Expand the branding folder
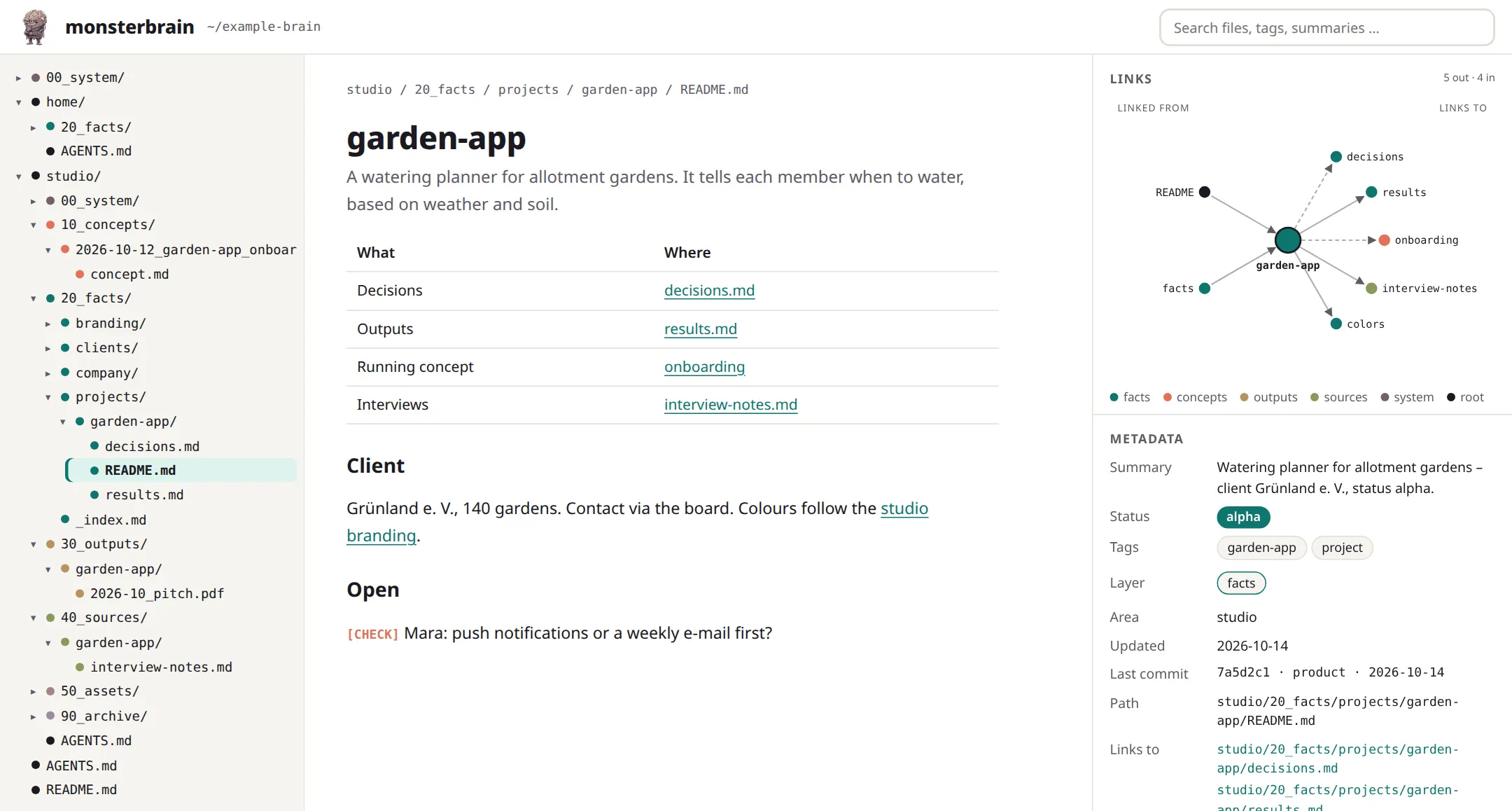 (x=48, y=324)
